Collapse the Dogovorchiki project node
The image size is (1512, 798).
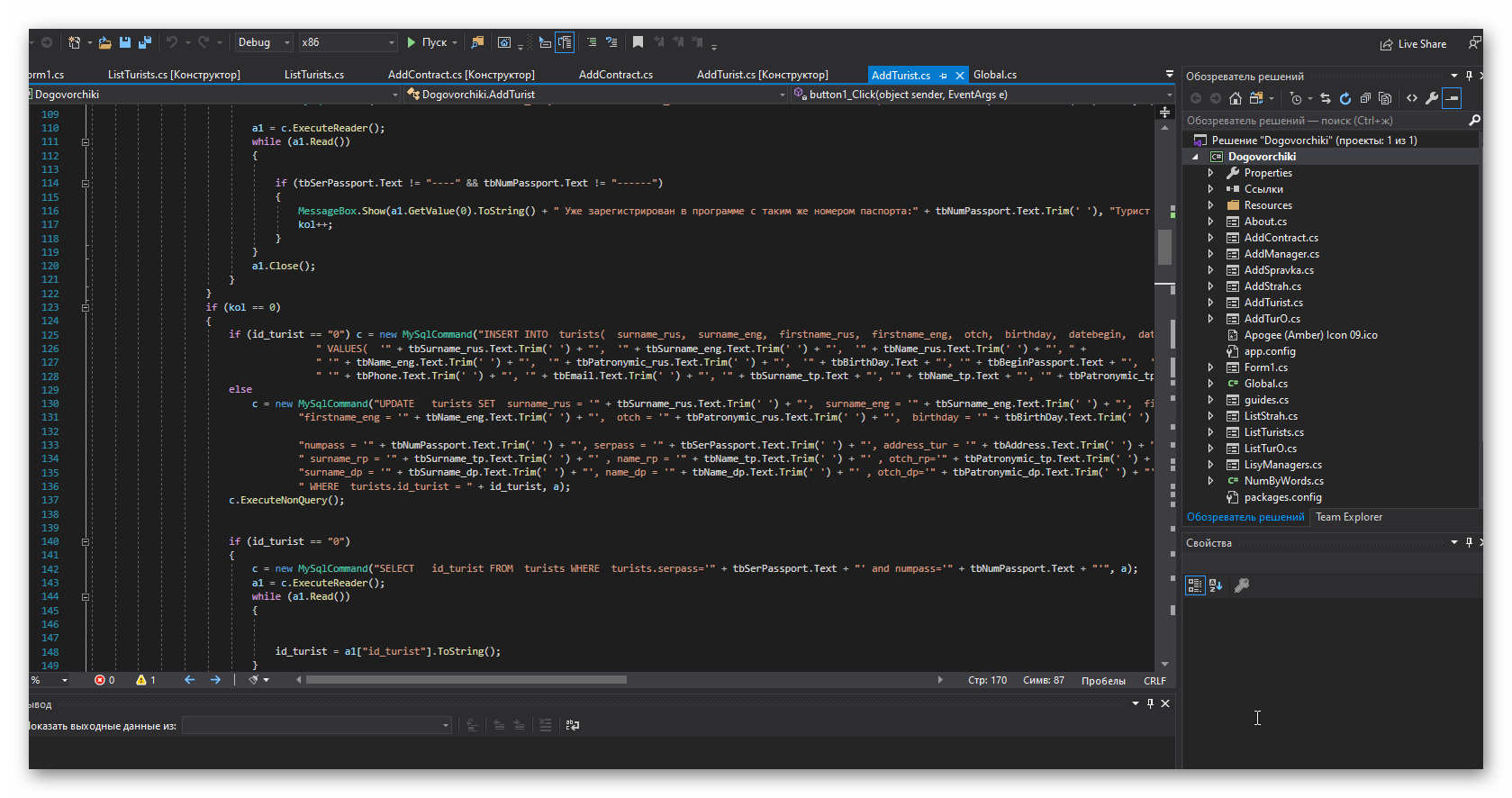click(1196, 157)
